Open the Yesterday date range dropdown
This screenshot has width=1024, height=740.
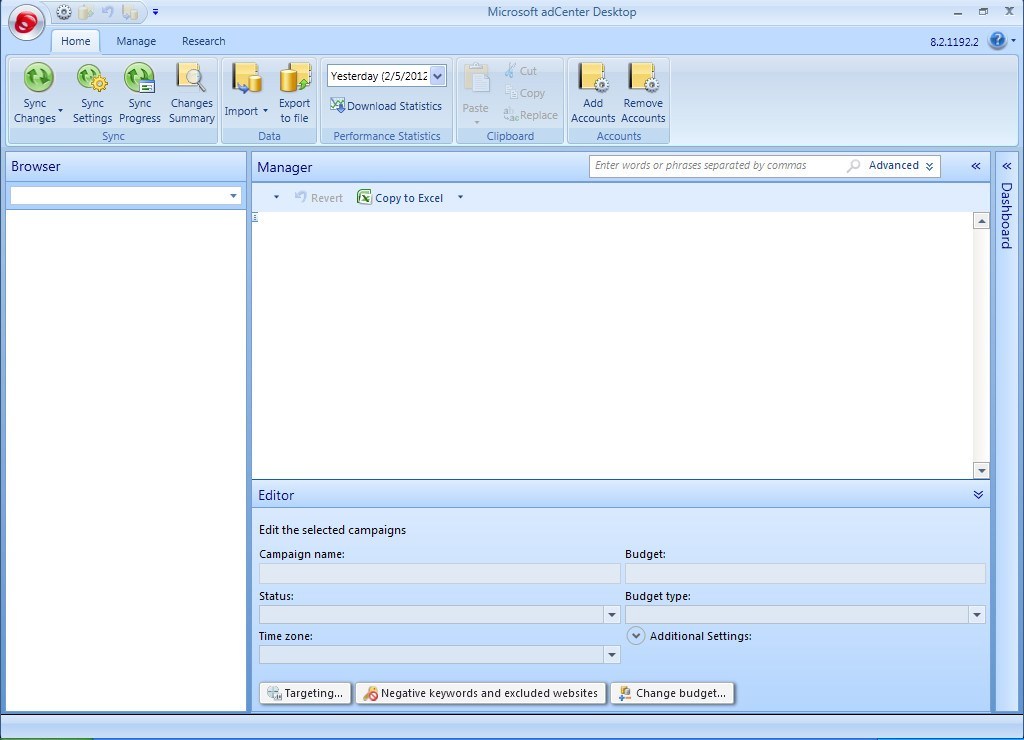pos(438,76)
